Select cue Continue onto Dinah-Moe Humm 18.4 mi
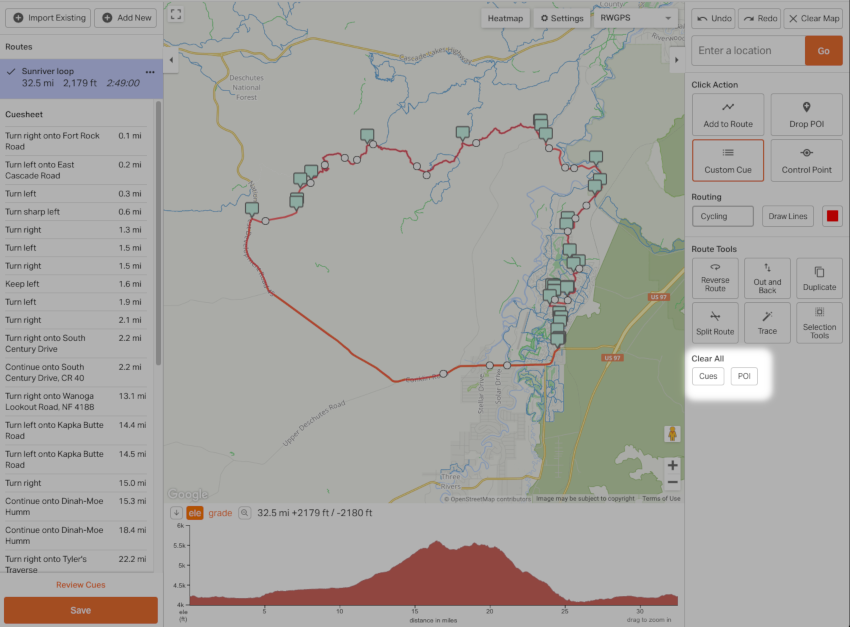 (x=76, y=535)
